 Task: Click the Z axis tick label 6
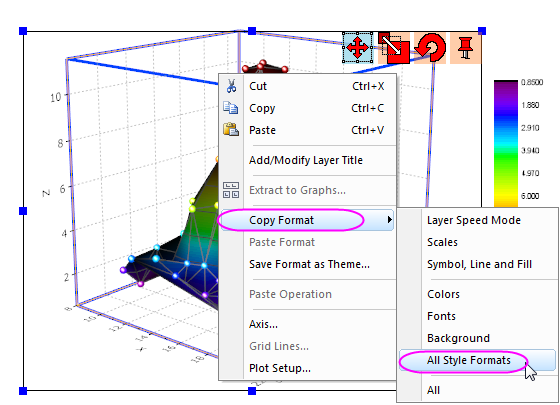coord(62,189)
